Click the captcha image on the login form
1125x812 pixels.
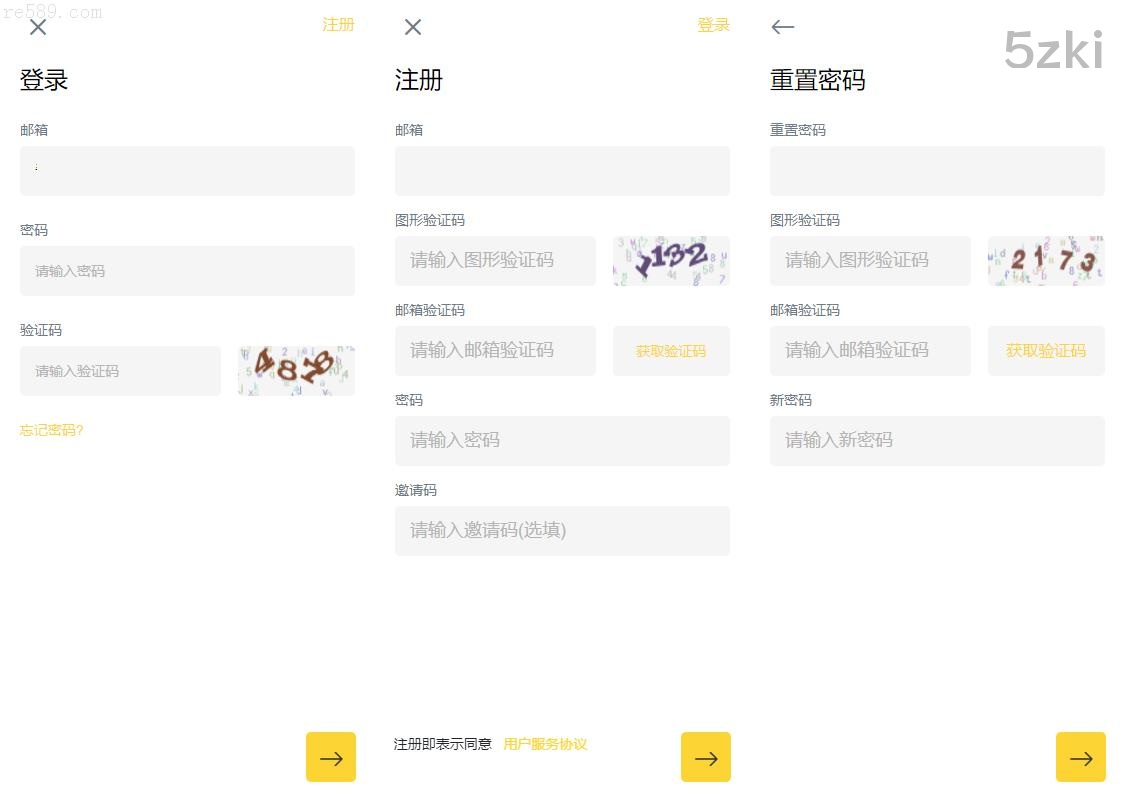[296, 370]
